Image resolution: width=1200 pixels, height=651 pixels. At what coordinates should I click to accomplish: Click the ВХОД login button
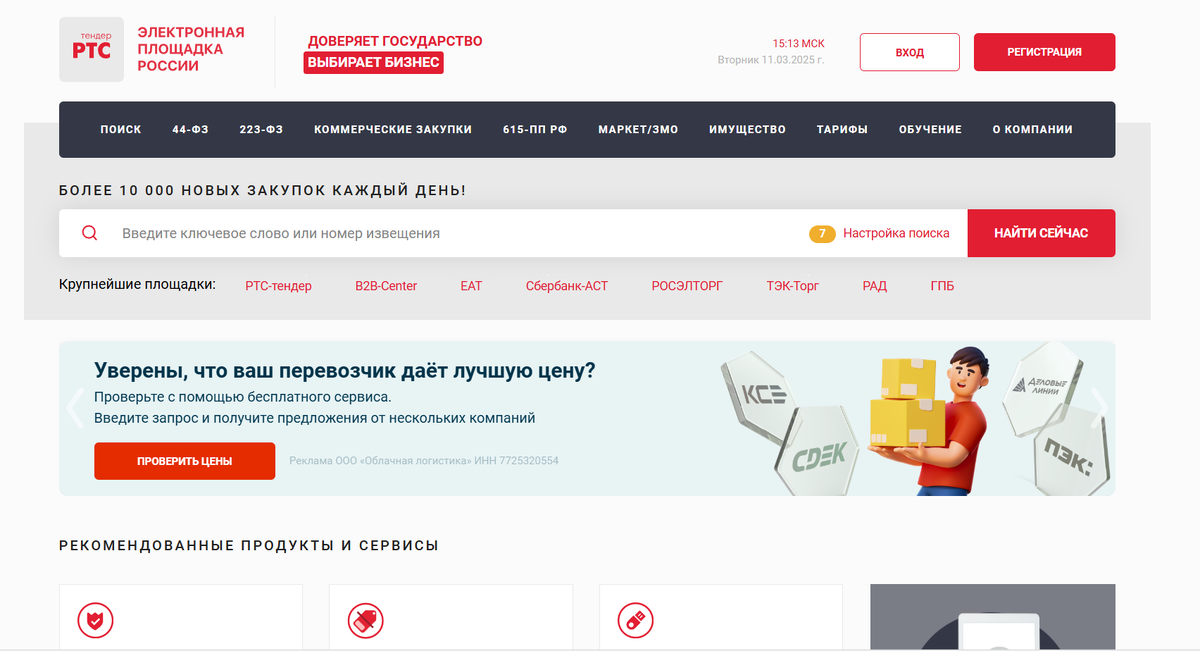click(x=910, y=52)
